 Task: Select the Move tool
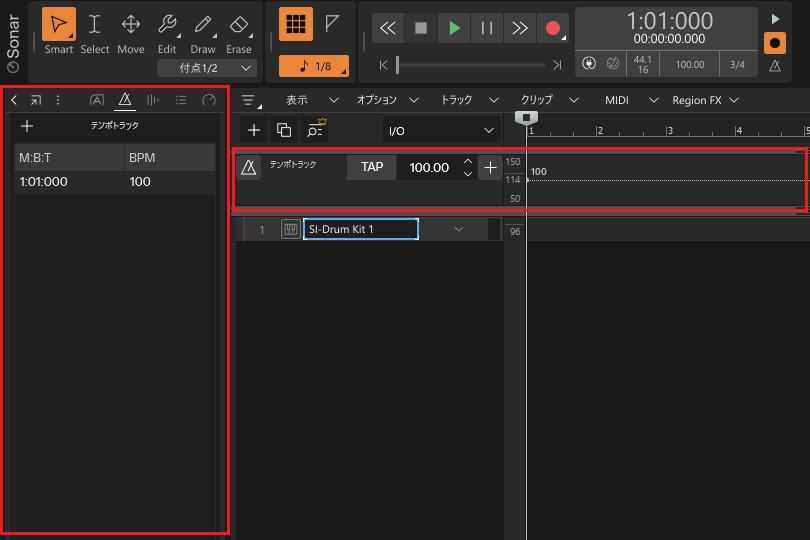[131, 25]
